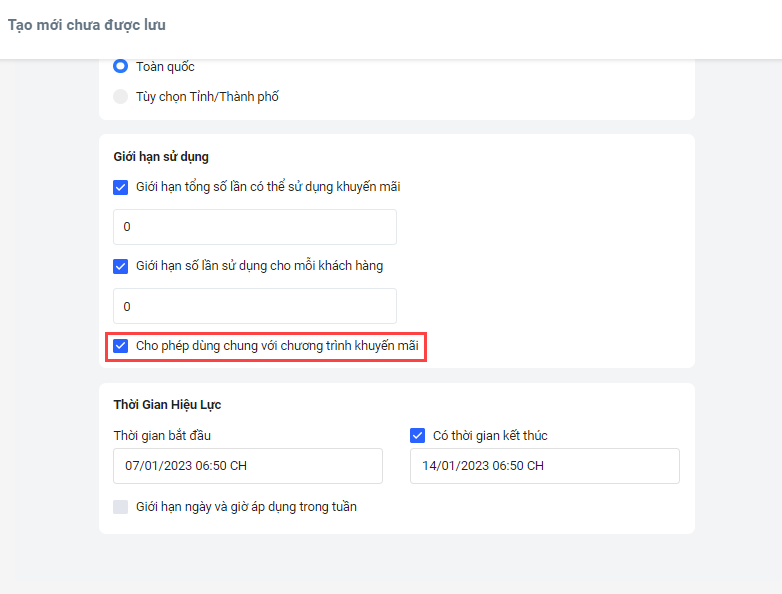The image size is (782, 594).
Task: Untick the total promotion usage limit checkbox
Action: coord(121,187)
